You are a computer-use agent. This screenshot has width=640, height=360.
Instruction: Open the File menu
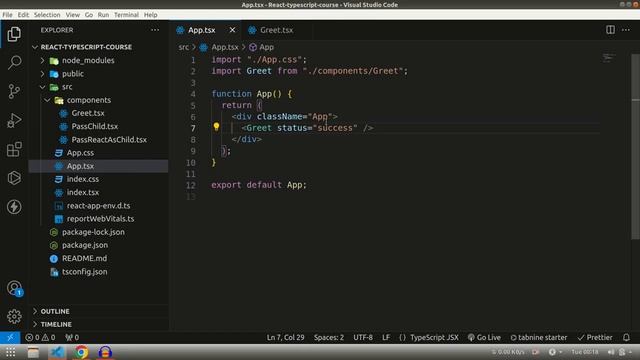pos(7,15)
